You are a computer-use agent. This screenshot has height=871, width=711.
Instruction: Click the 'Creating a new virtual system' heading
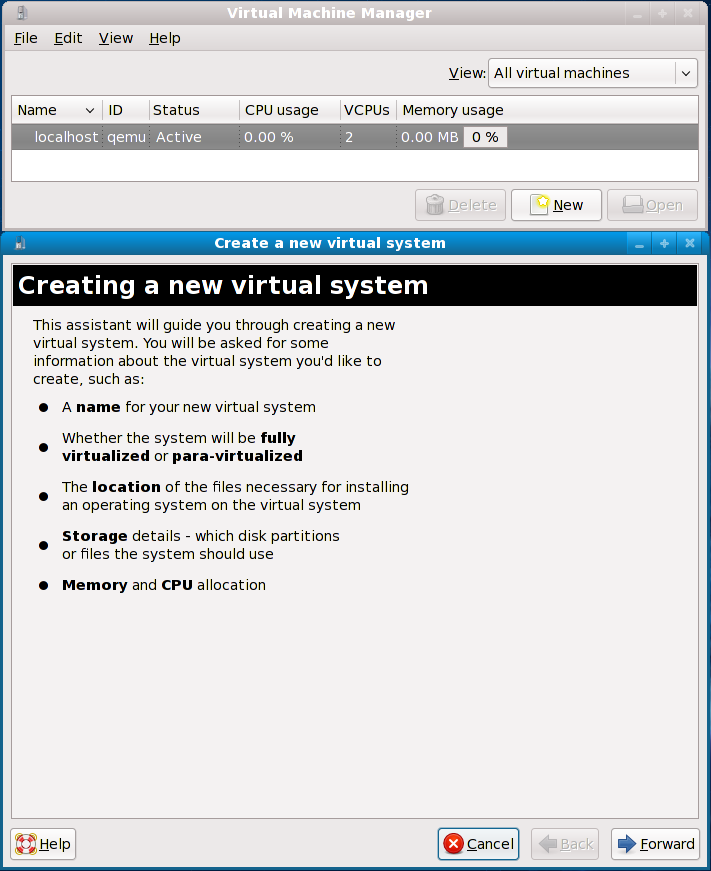click(x=223, y=286)
